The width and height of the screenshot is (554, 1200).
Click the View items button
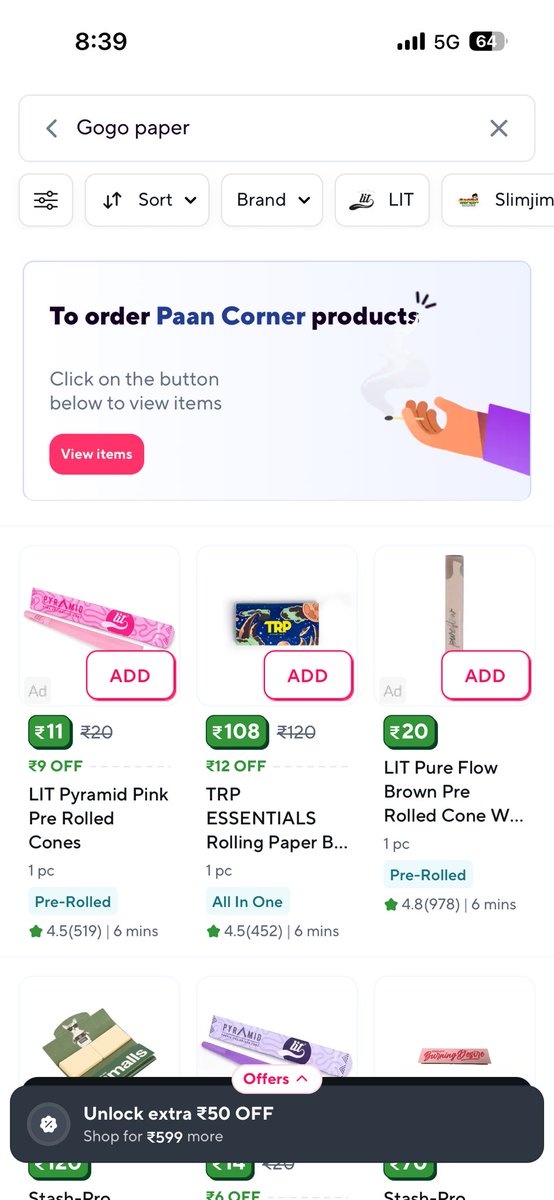(97, 454)
